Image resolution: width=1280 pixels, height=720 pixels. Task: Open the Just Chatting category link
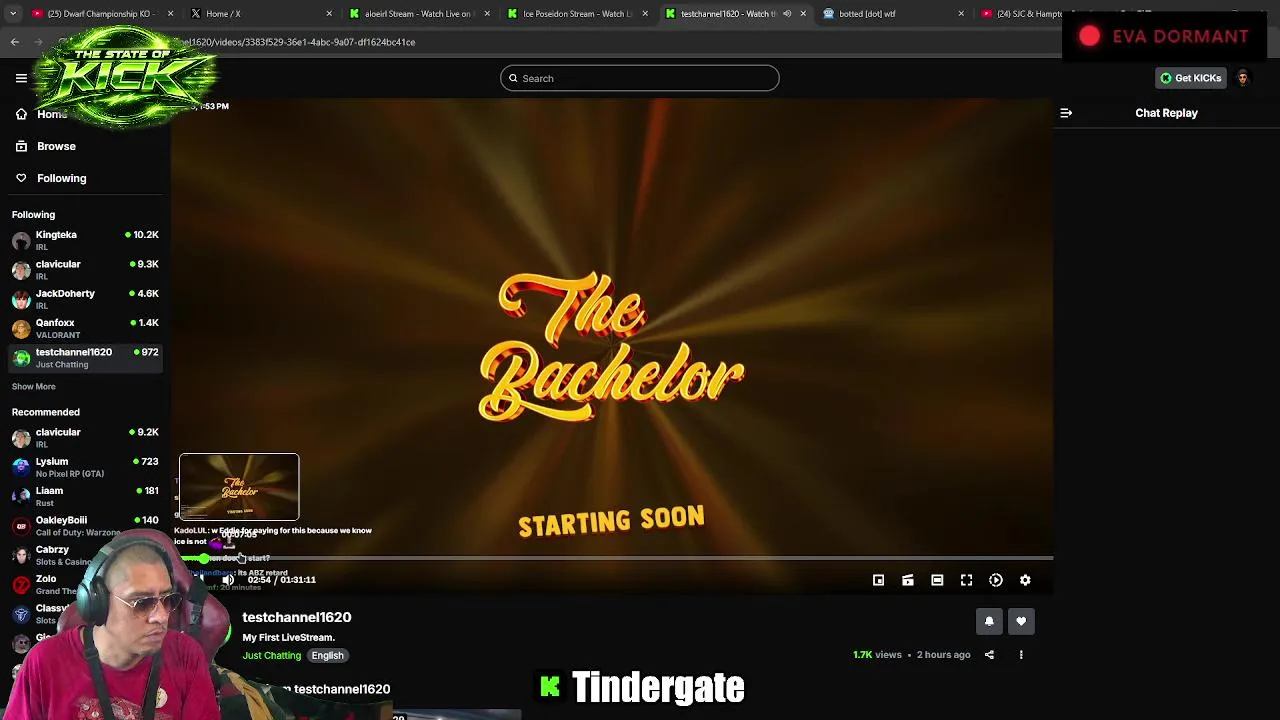pyautogui.click(x=271, y=656)
